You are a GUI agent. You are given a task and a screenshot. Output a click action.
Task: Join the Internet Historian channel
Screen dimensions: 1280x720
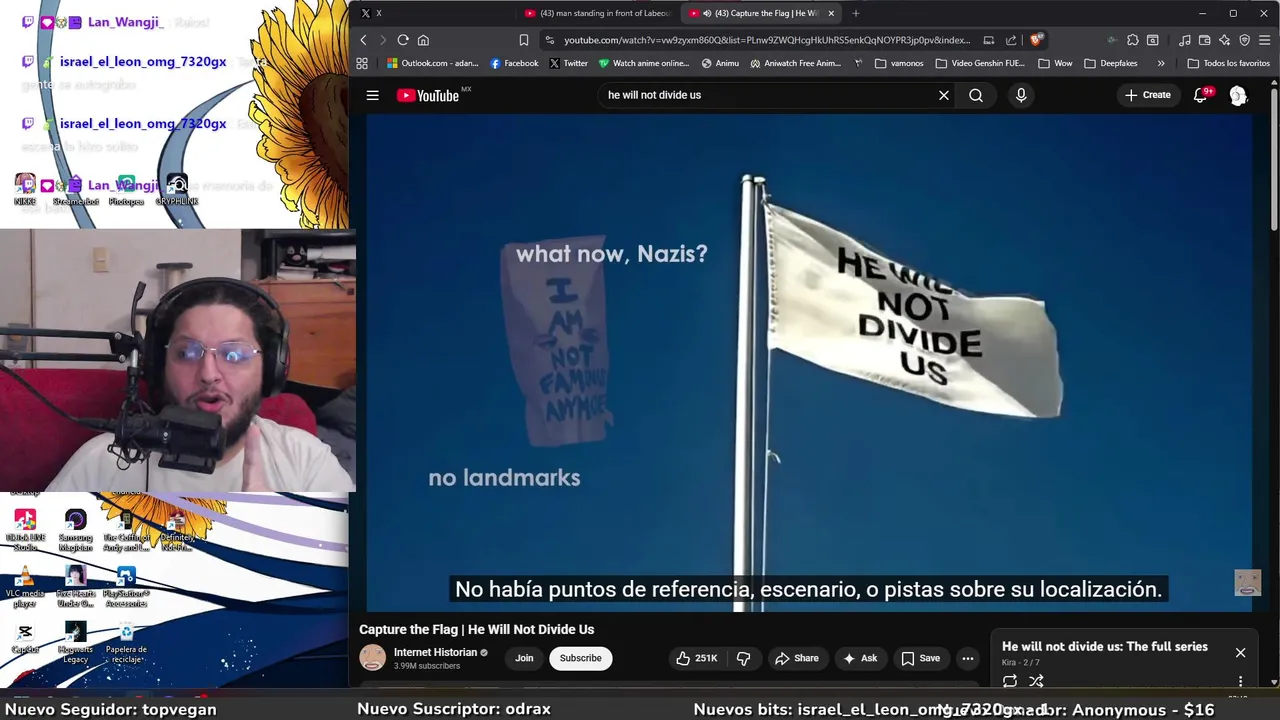[x=524, y=658]
